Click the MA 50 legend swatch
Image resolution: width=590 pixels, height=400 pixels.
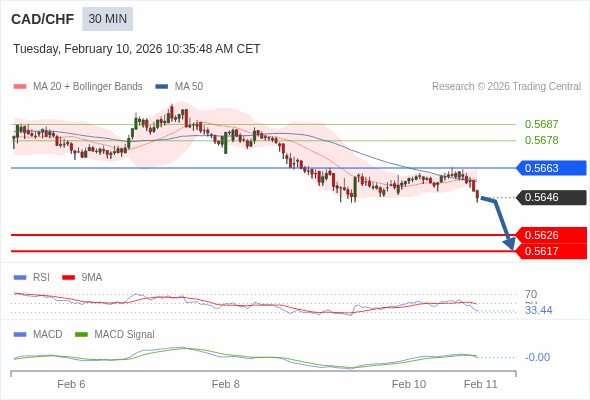tap(162, 87)
